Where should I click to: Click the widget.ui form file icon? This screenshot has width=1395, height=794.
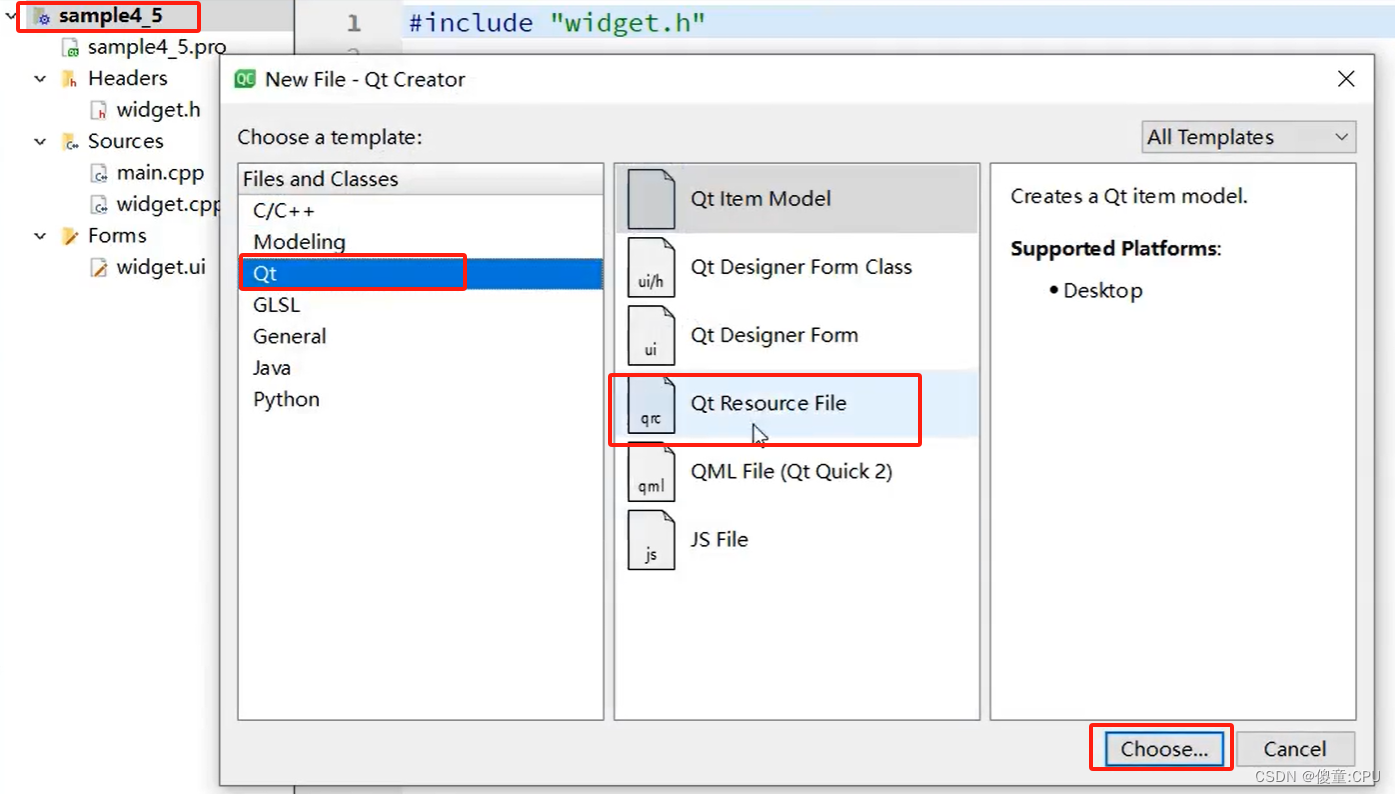99,268
